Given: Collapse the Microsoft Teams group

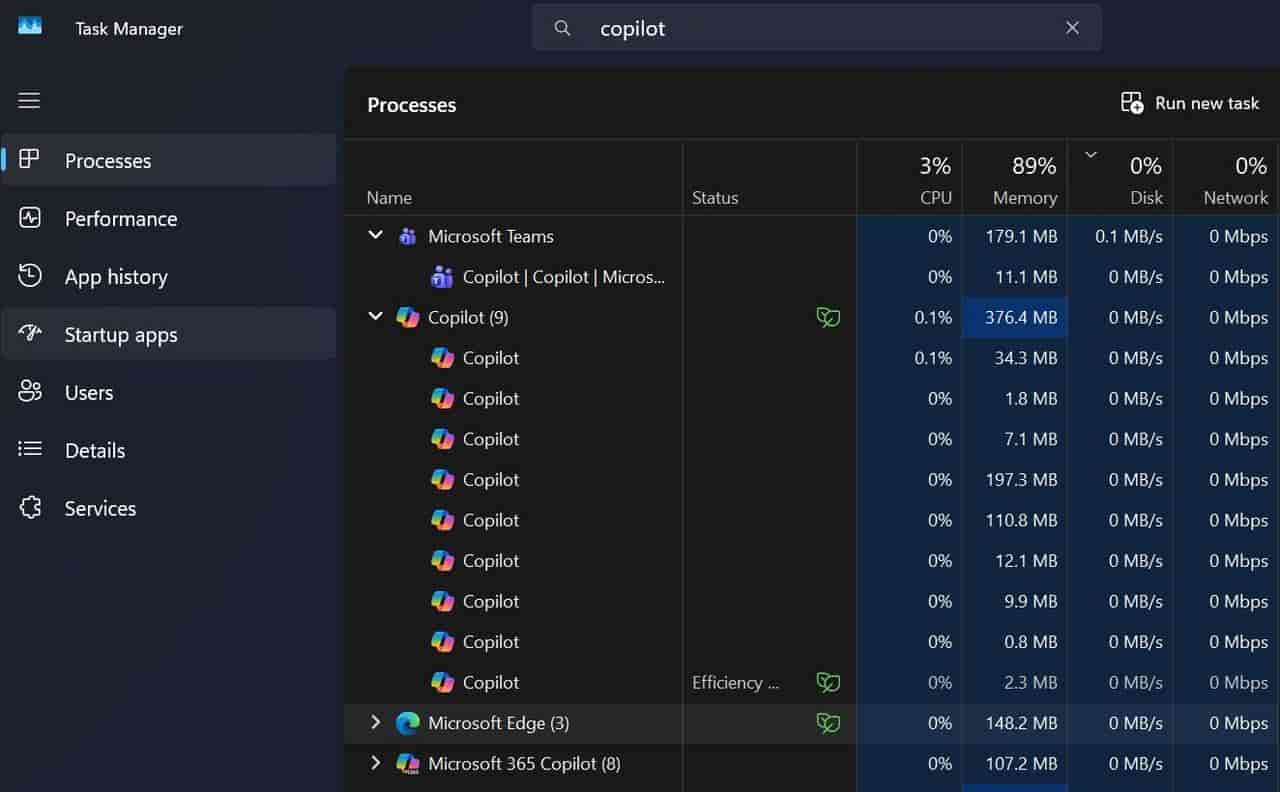Looking at the screenshot, I should pos(376,235).
